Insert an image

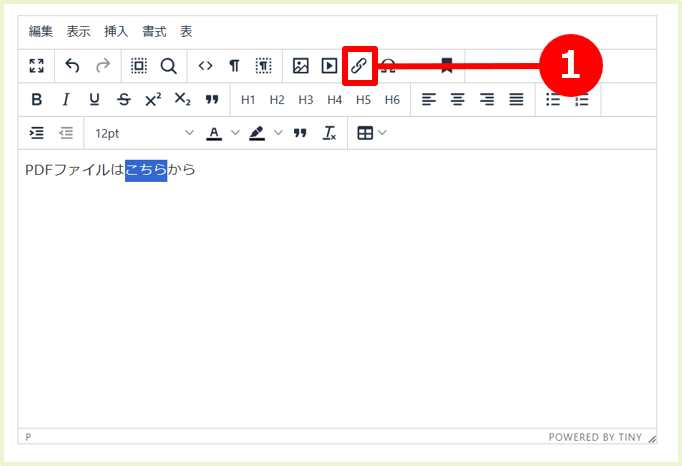(301, 66)
